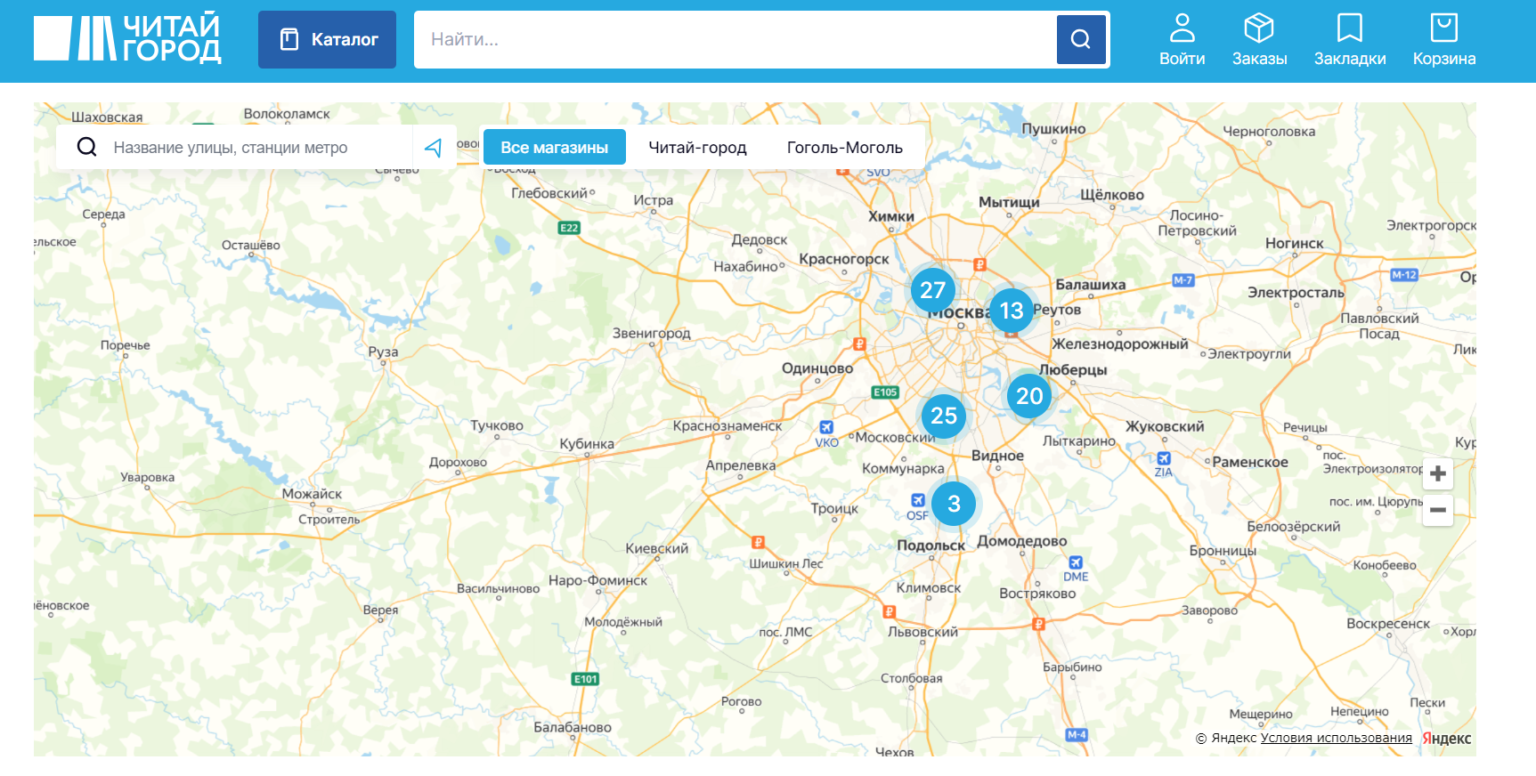Click the Троицк town label
Screen dimensions: 1536x776
(x=835, y=509)
